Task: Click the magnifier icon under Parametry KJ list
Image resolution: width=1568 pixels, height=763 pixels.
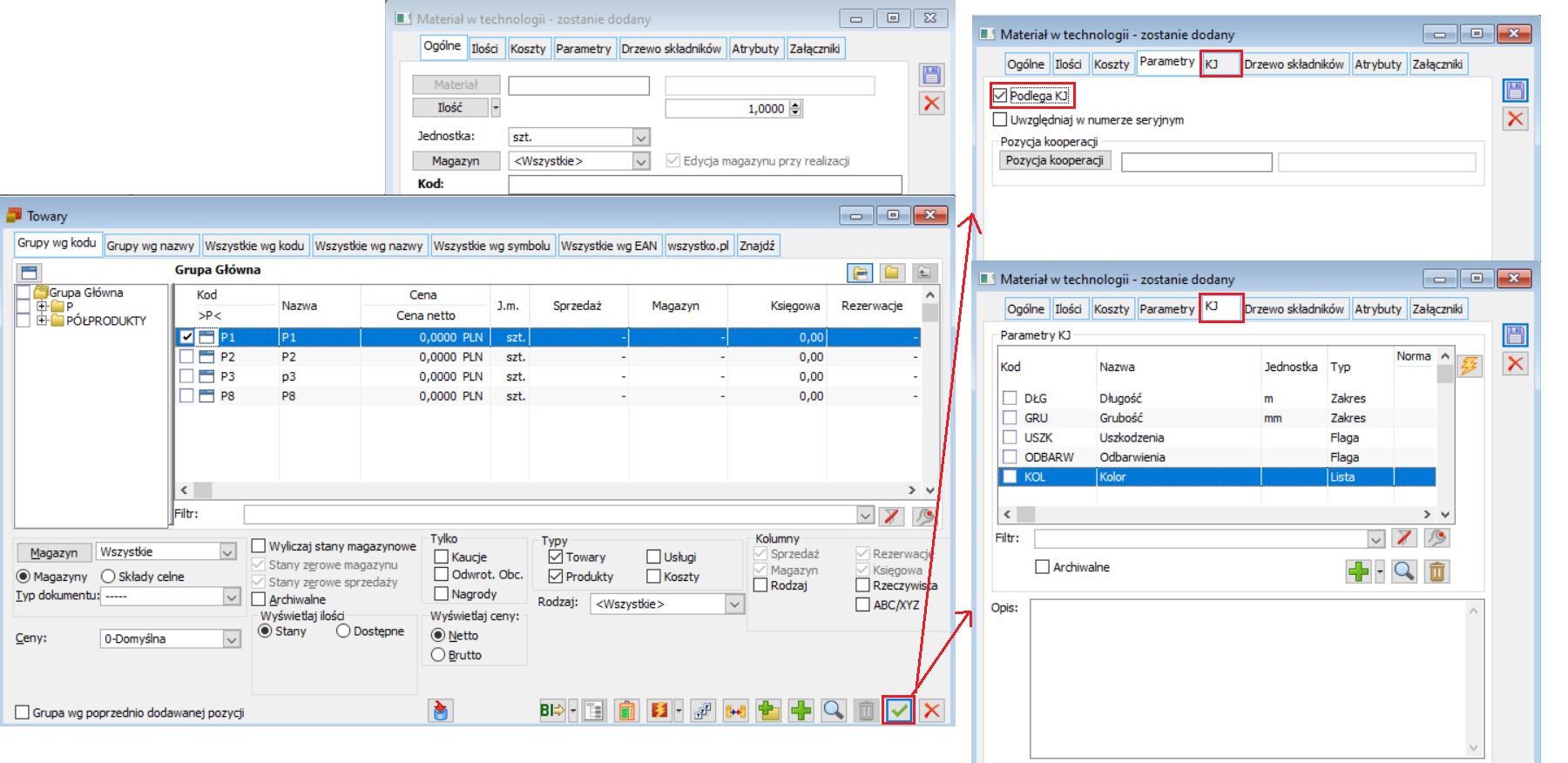Action: [1404, 571]
